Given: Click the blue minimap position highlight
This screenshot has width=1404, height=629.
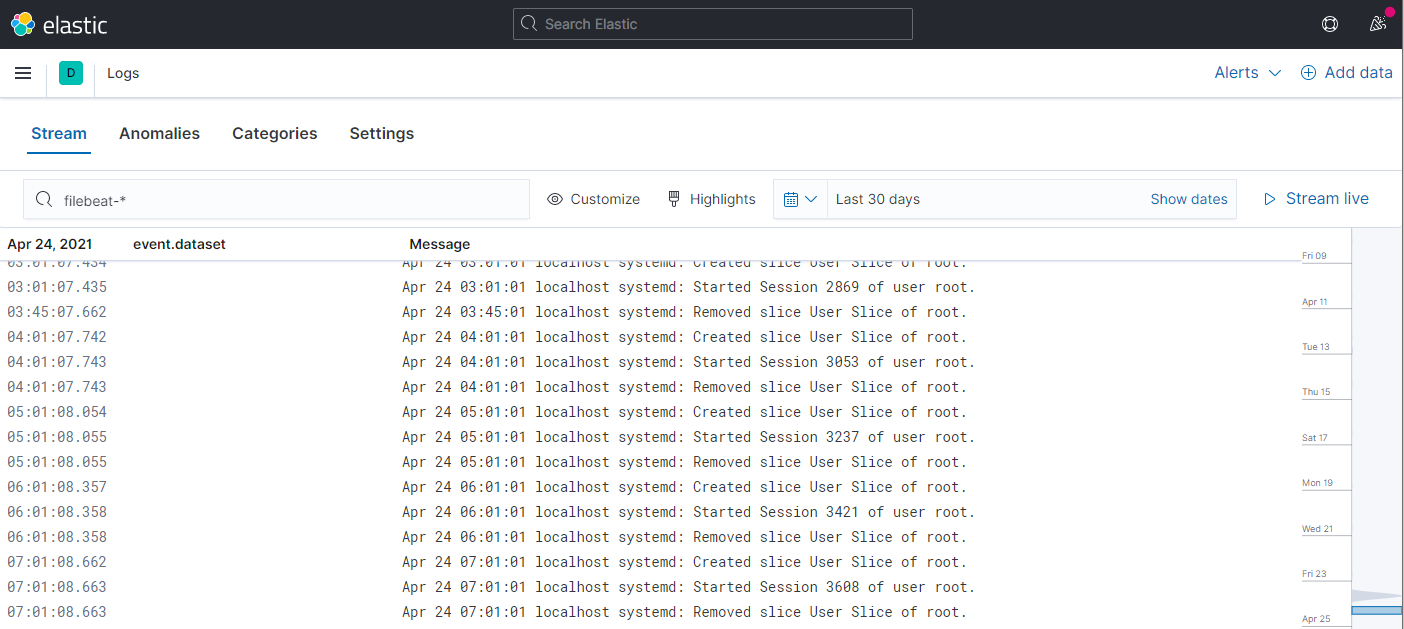Looking at the screenshot, I should point(1377,610).
